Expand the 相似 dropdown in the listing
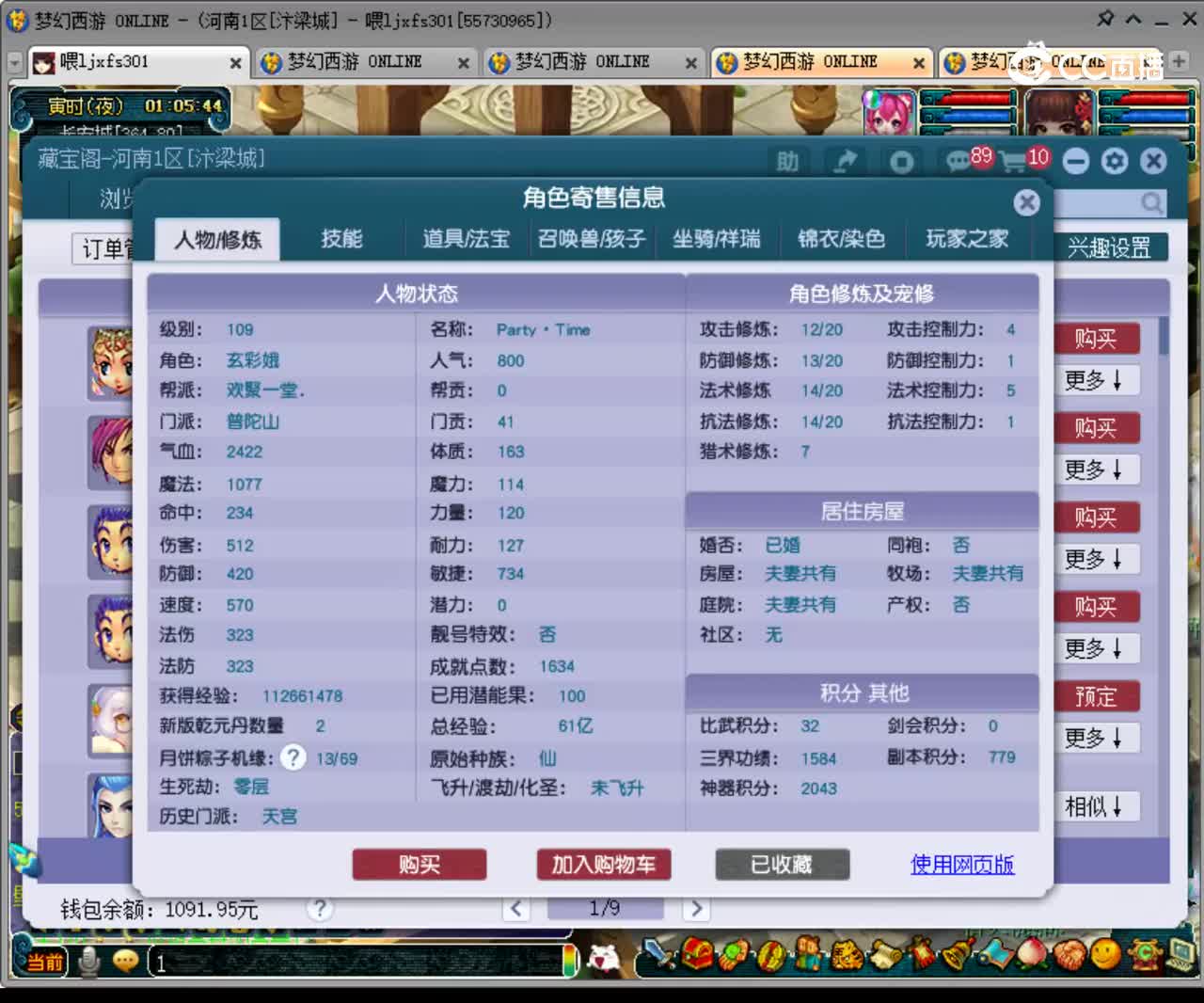Screen dimensions: 1204x1003 pos(1093,806)
